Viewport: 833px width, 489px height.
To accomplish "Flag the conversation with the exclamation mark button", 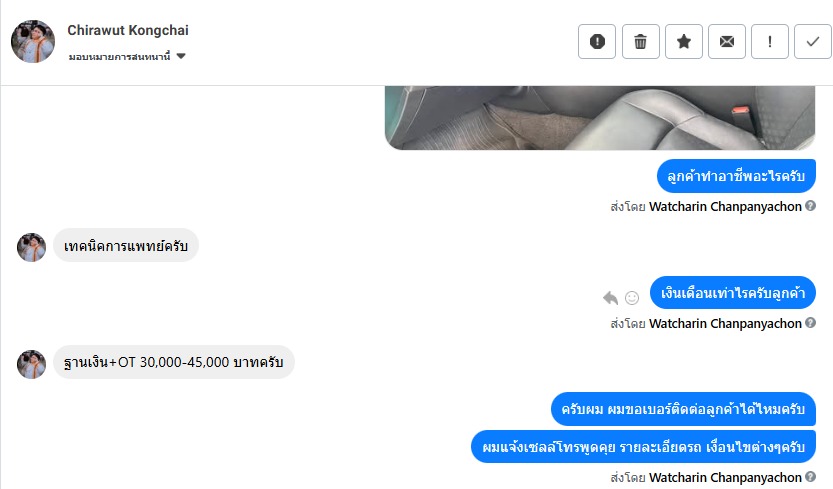I will pos(770,41).
